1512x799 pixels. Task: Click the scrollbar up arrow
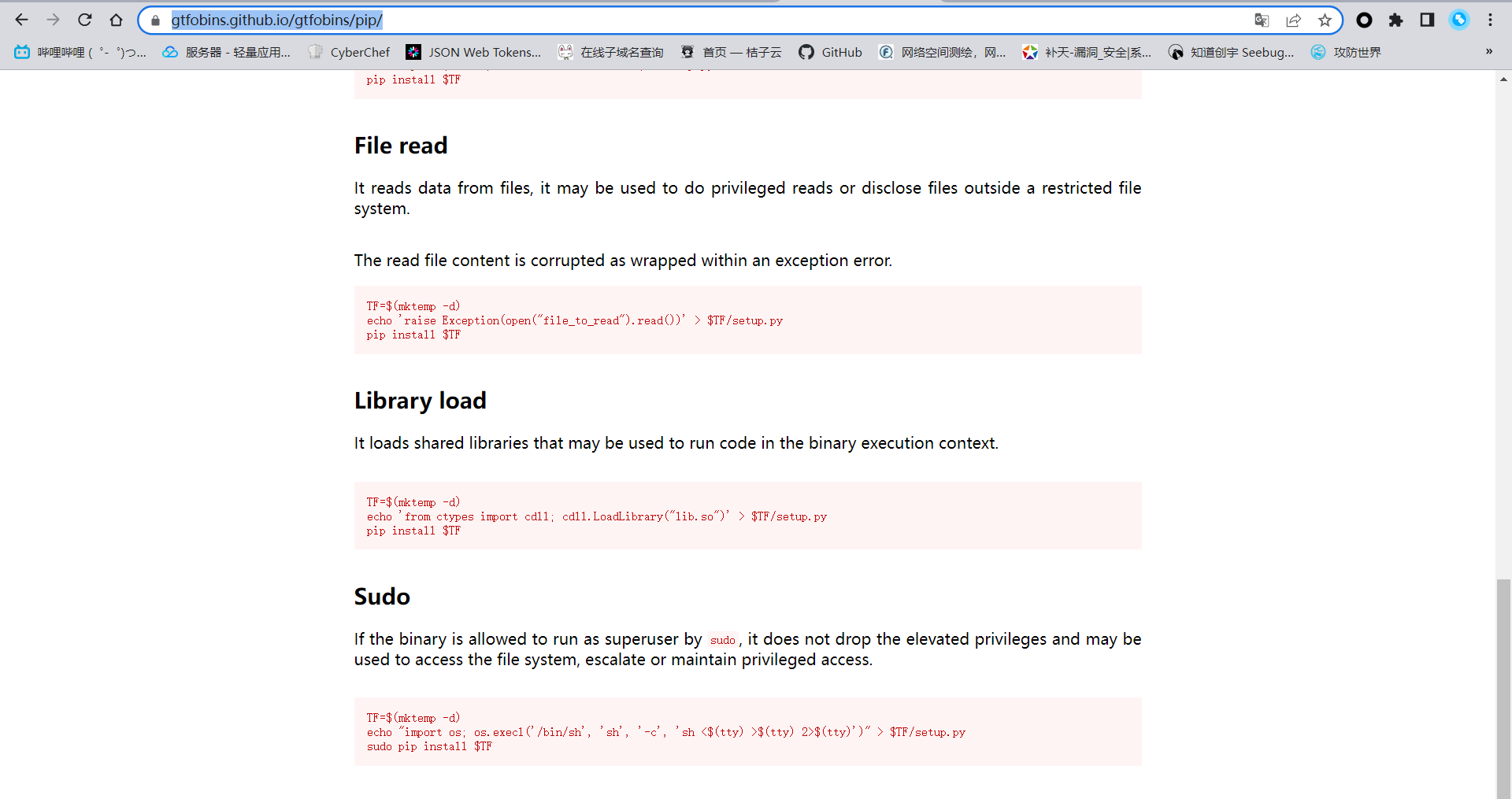coord(1504,79)
